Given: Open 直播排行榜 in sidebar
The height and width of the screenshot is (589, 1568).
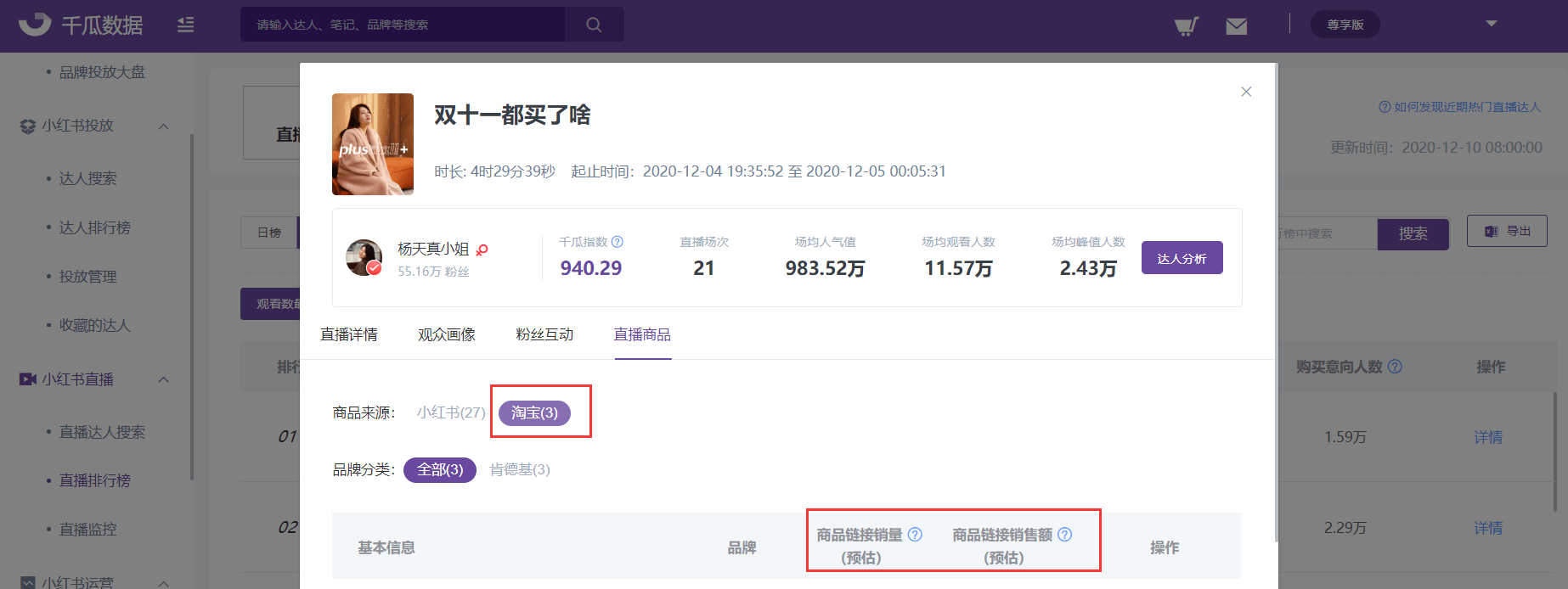Looking at the screenshot, I should click(95, 480).
